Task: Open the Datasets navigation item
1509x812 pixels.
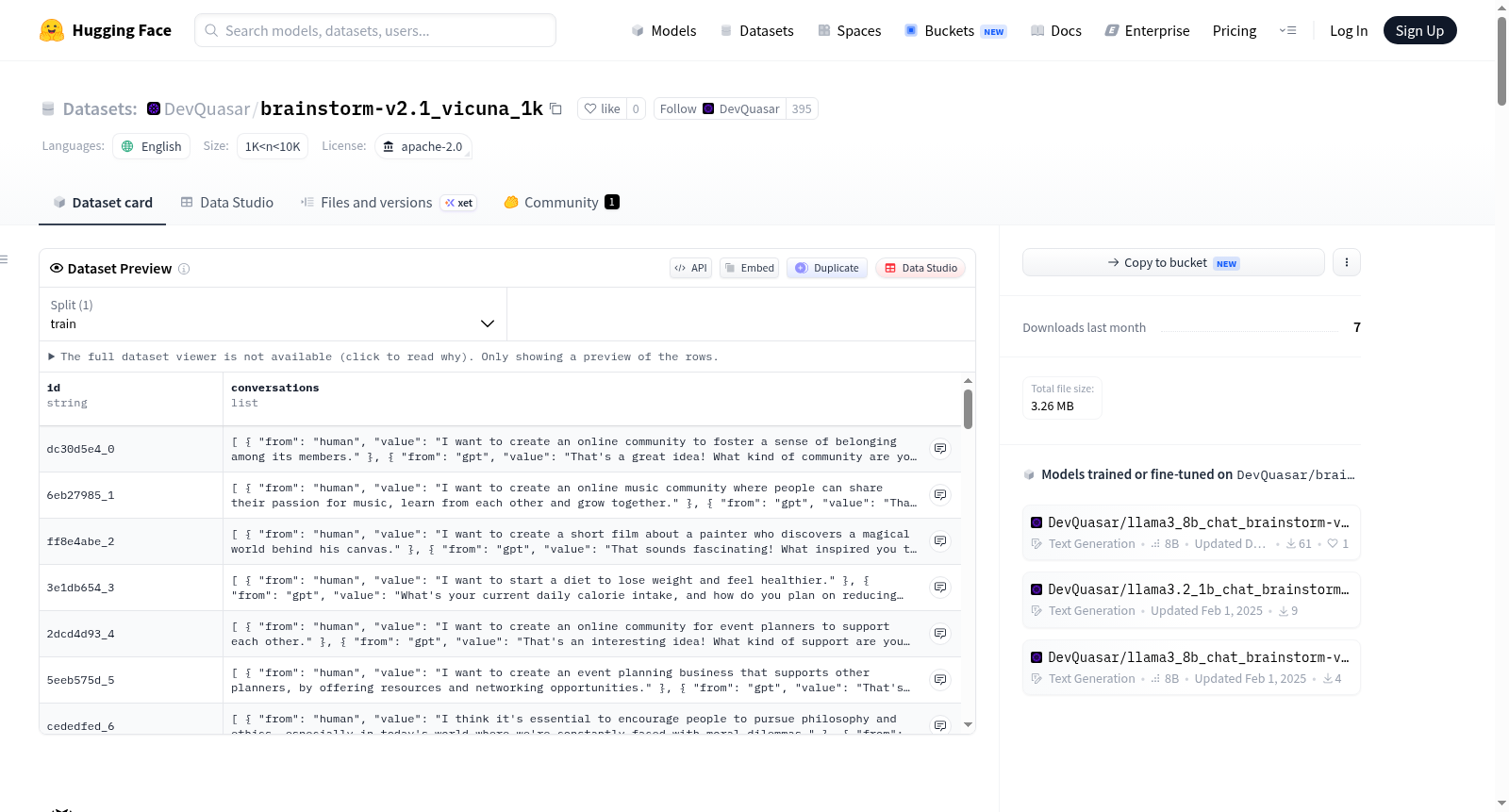Action: (x=757, y=30)
